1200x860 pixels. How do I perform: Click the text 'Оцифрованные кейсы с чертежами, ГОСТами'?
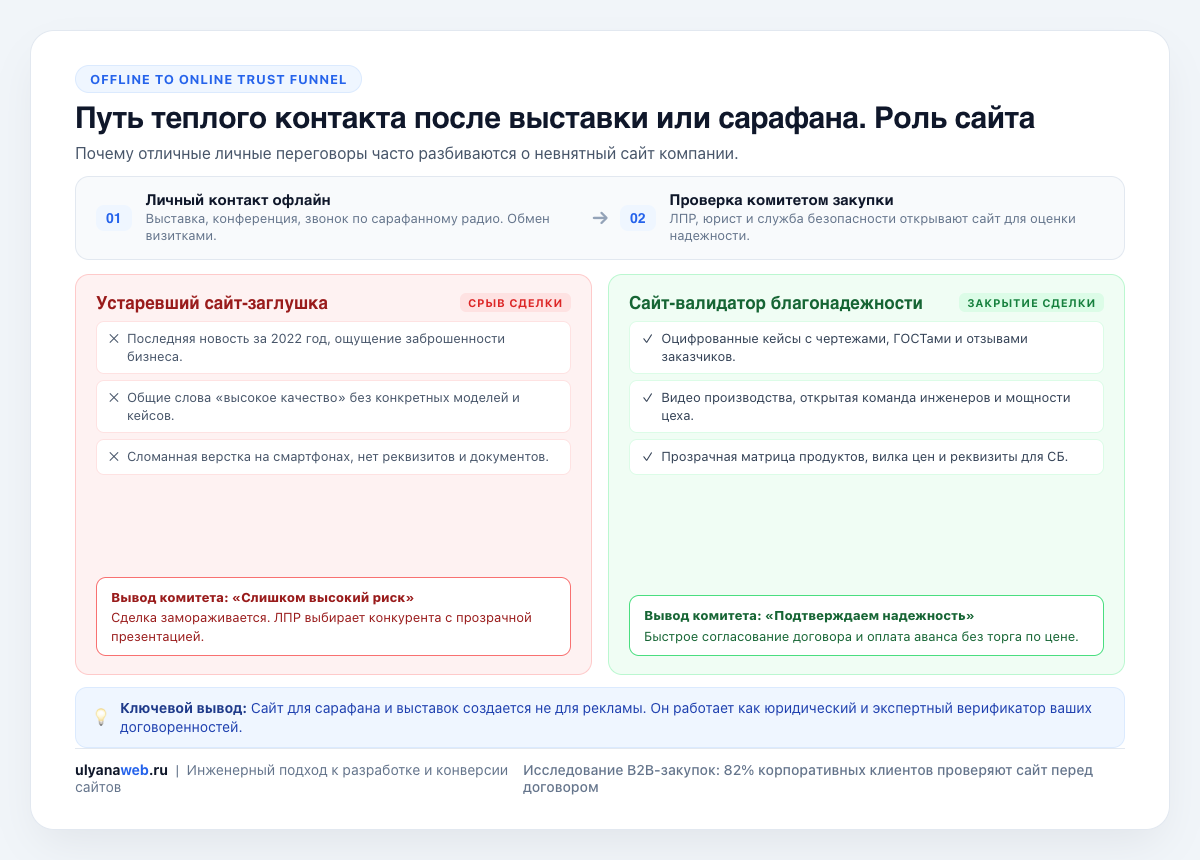click(x=844, y=347)
